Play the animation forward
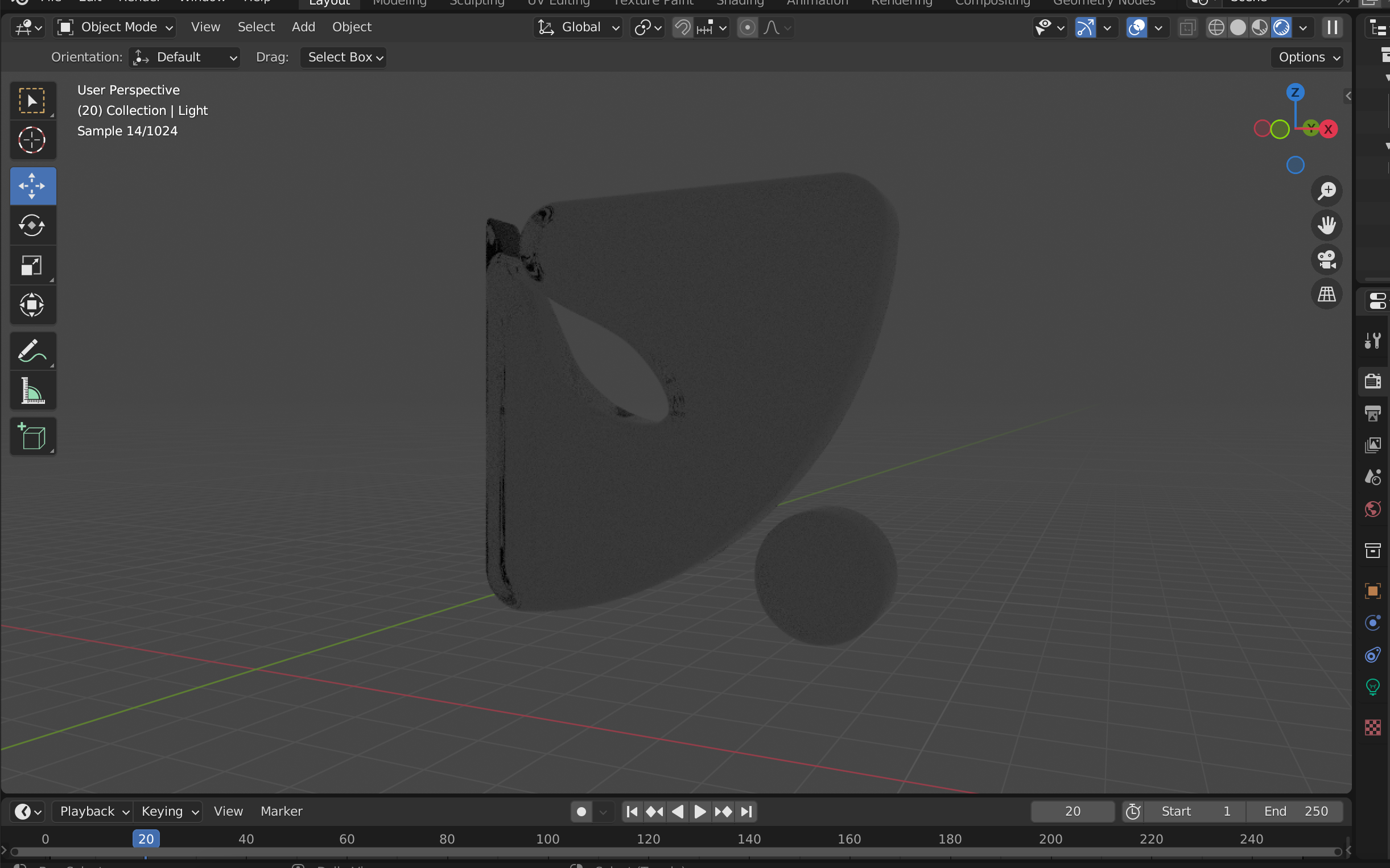 coord(699,811)
